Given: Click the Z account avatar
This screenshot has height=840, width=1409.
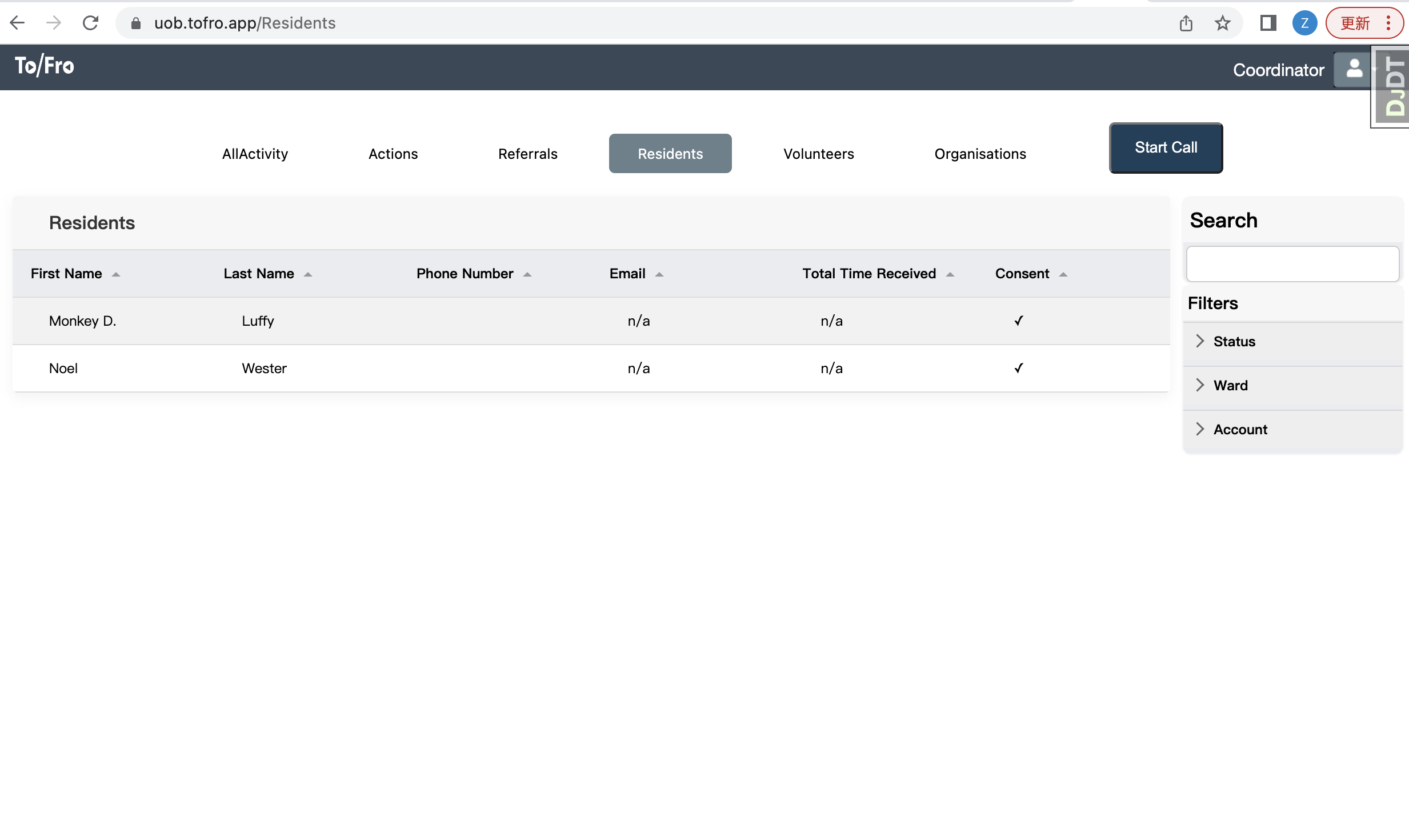Looking at the screenshot, I should [x=1304, y=23].
